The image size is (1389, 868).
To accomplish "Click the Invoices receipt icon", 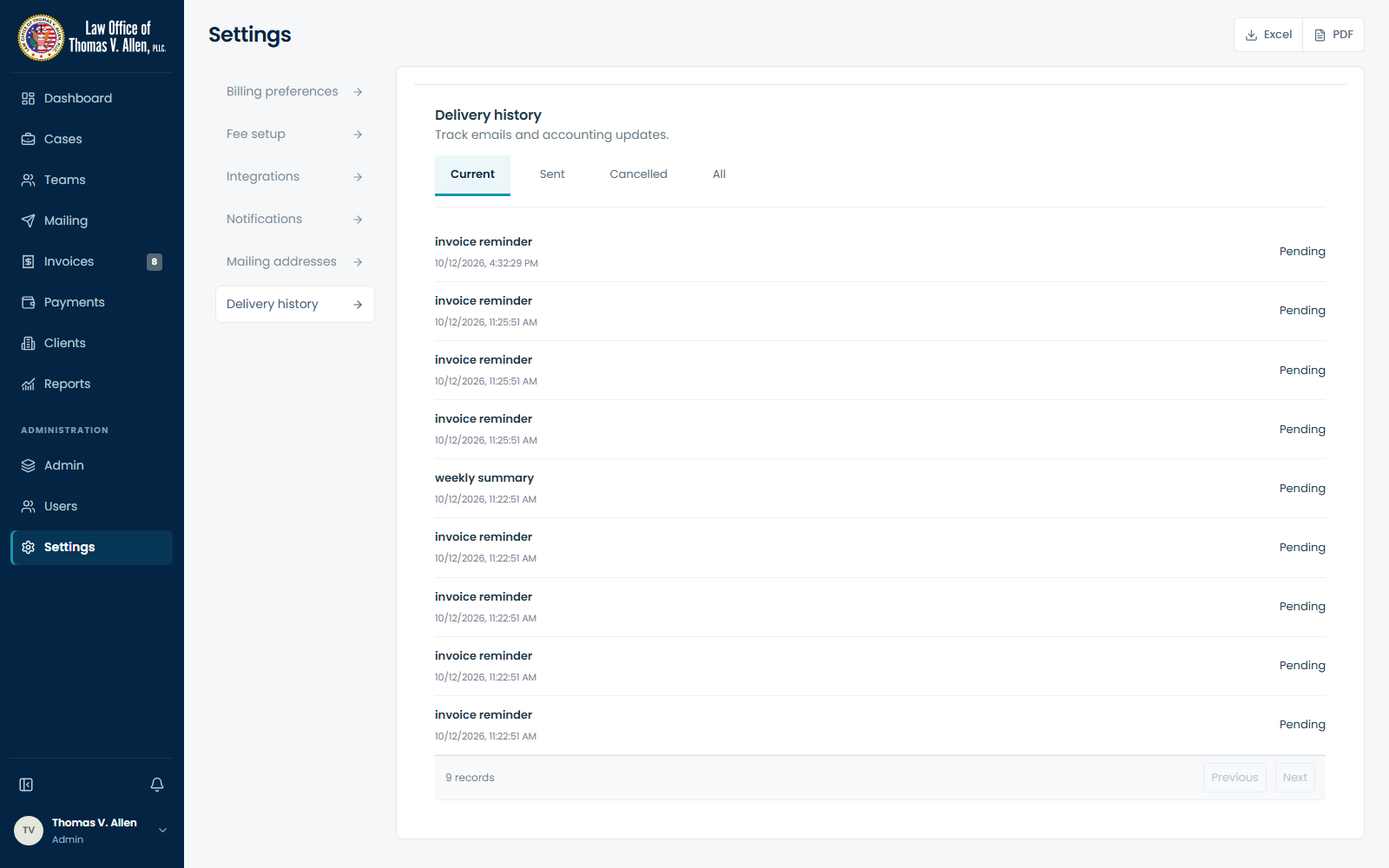I will (28, 261).
